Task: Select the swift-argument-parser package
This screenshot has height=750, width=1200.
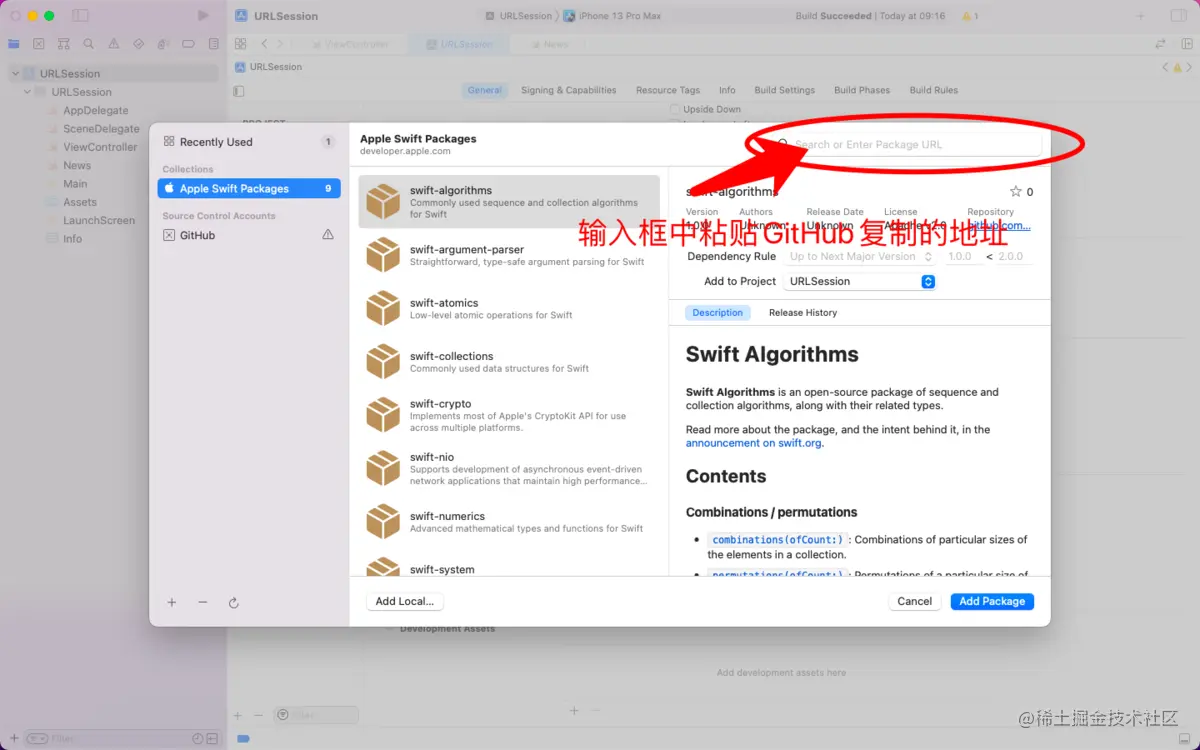Action: (509, 255)
